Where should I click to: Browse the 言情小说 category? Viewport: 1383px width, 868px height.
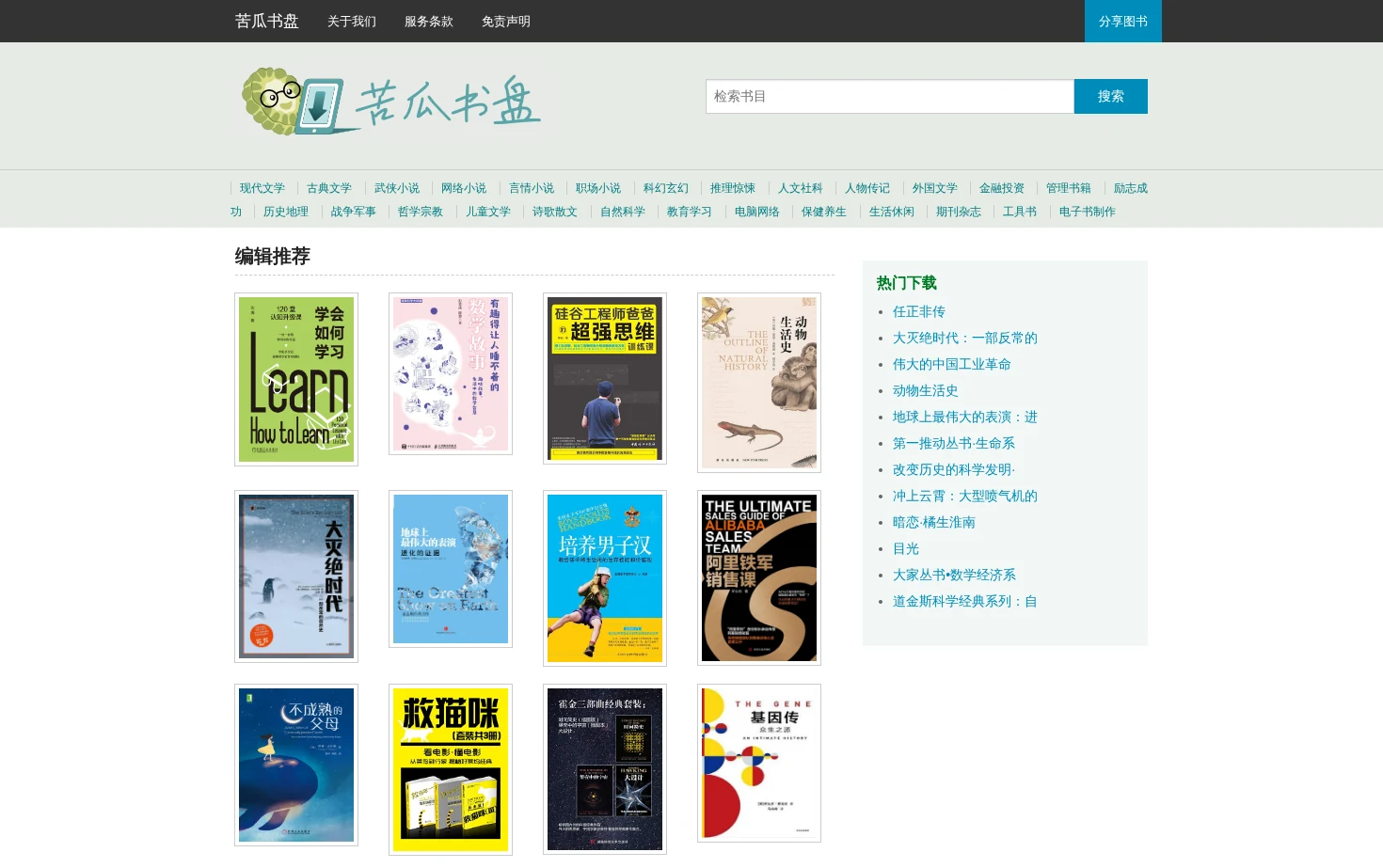pos(532,188)
